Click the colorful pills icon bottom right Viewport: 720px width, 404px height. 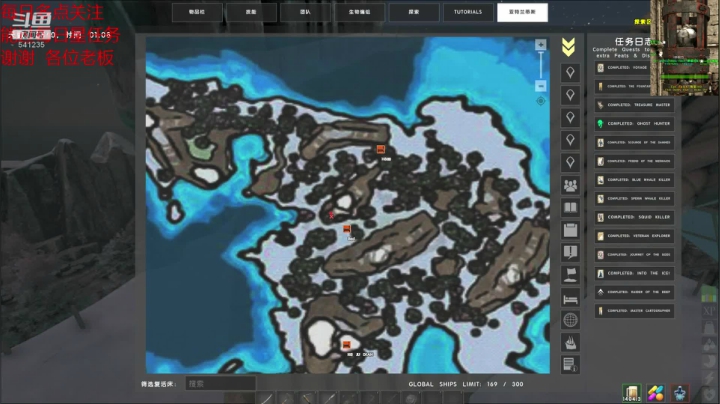point(656,393)
